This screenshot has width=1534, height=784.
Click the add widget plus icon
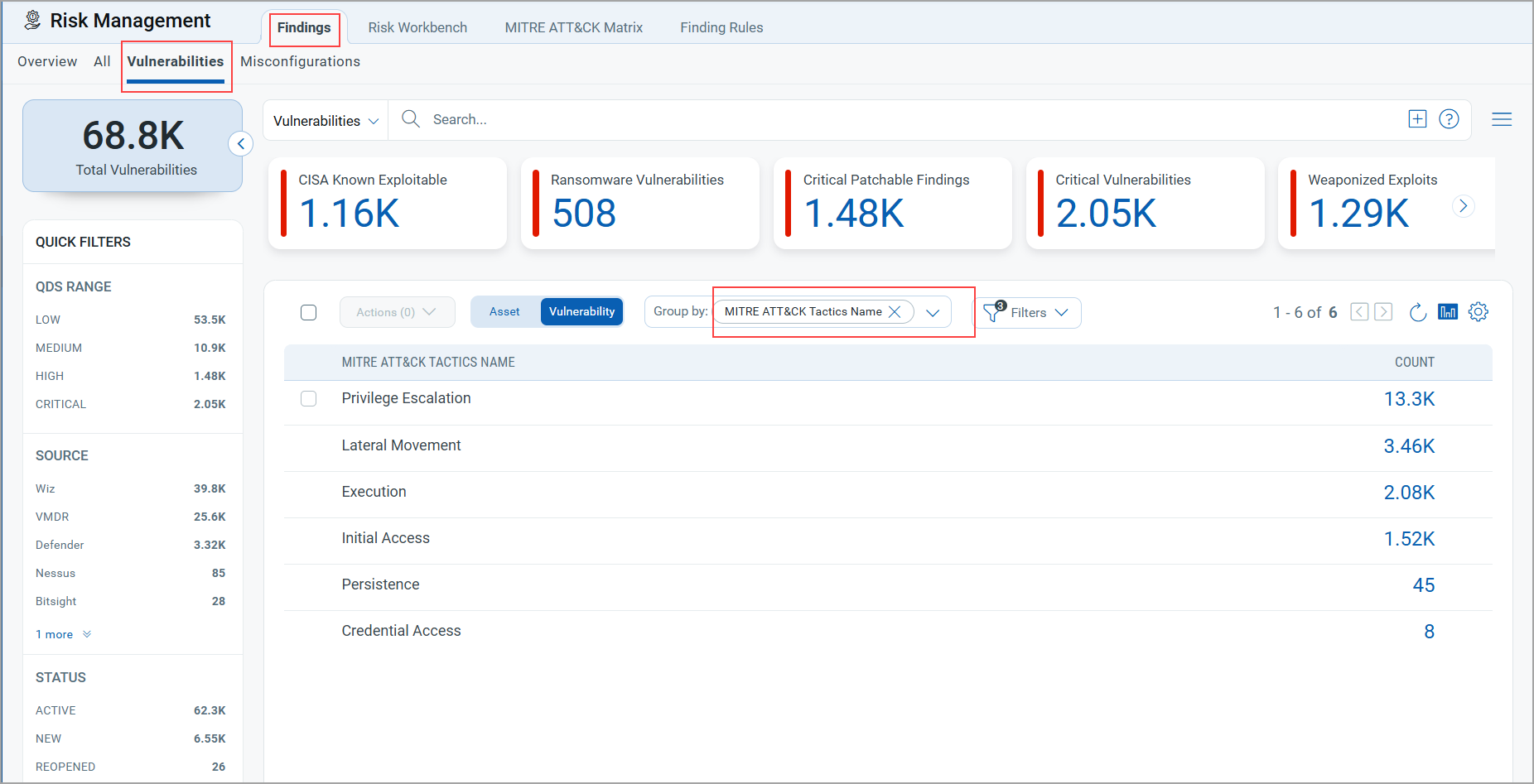point(1417,119)
